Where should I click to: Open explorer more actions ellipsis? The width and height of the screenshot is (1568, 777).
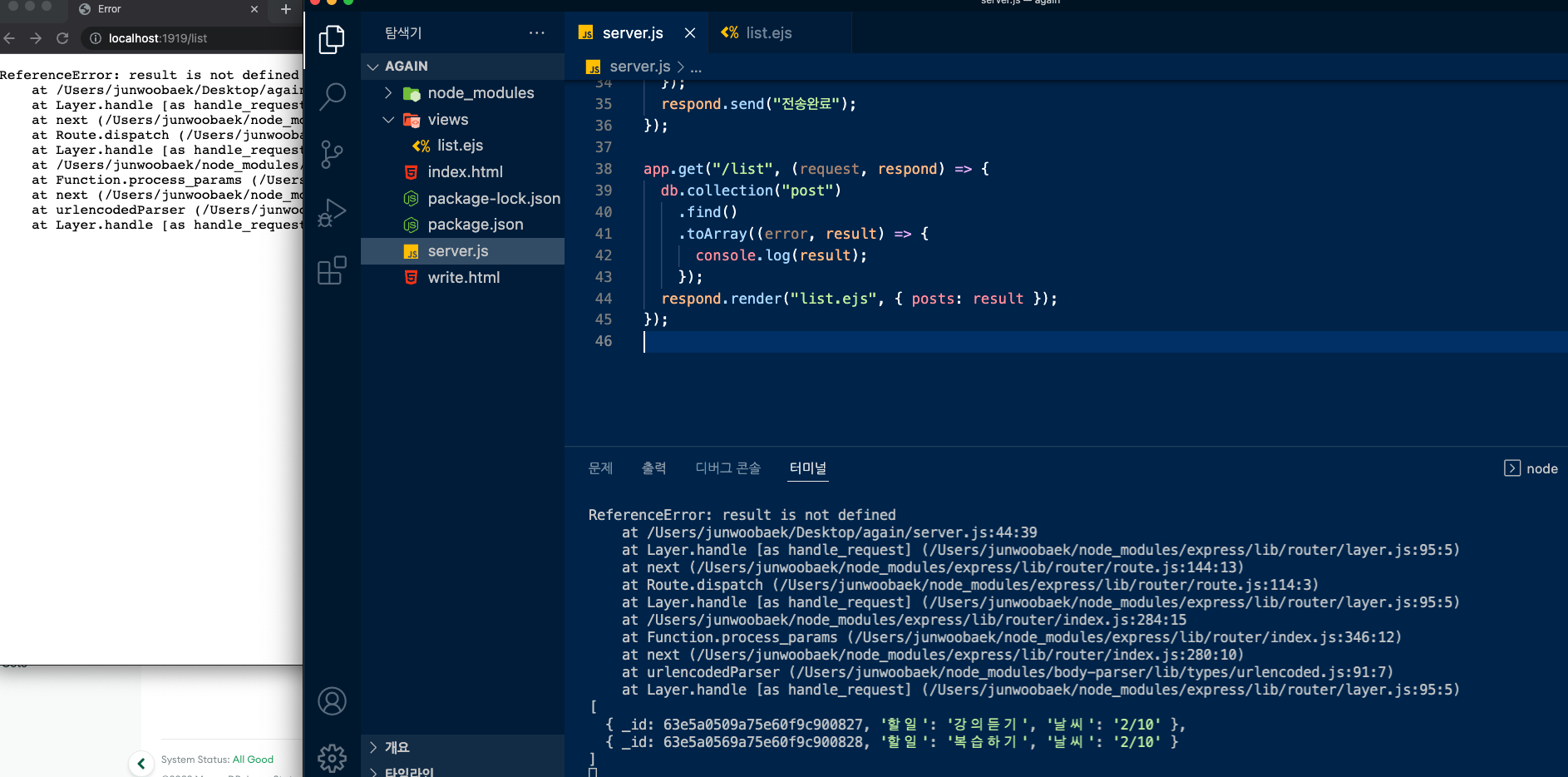click(x=537, y=32)
